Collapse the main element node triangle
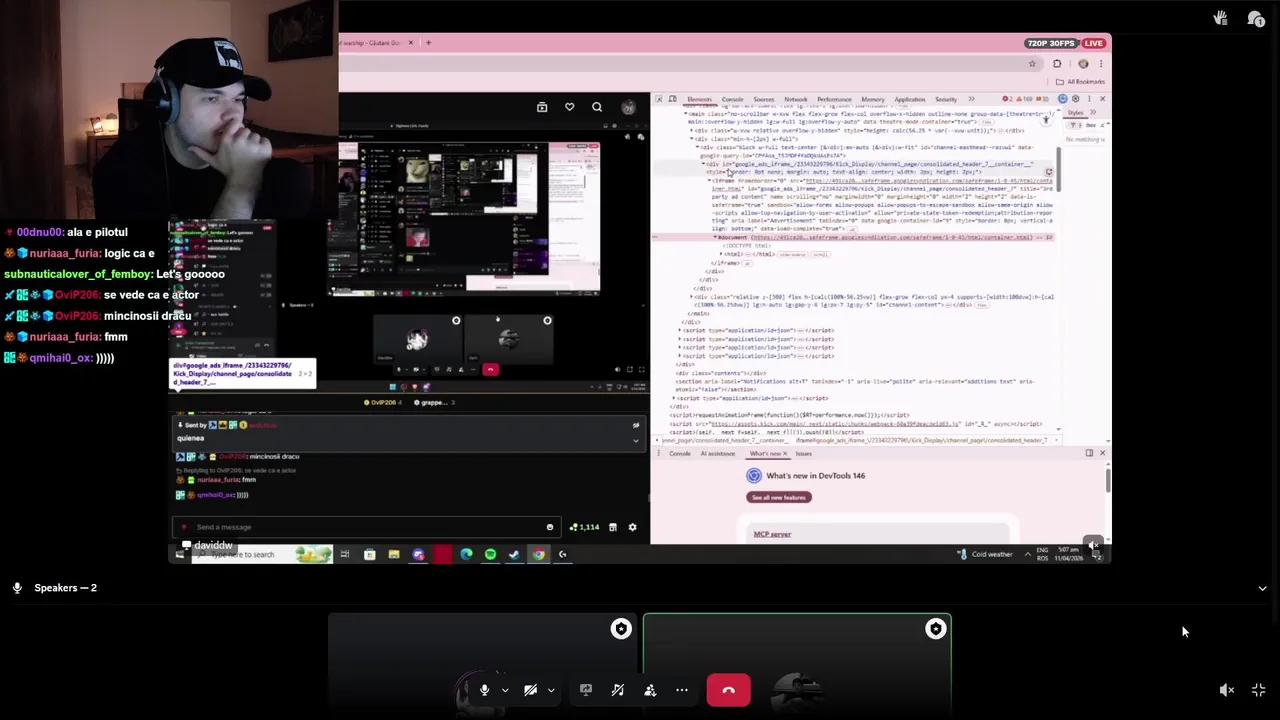Image resolution: width=1280 pixels, height=720 pixels. (687, 114)
